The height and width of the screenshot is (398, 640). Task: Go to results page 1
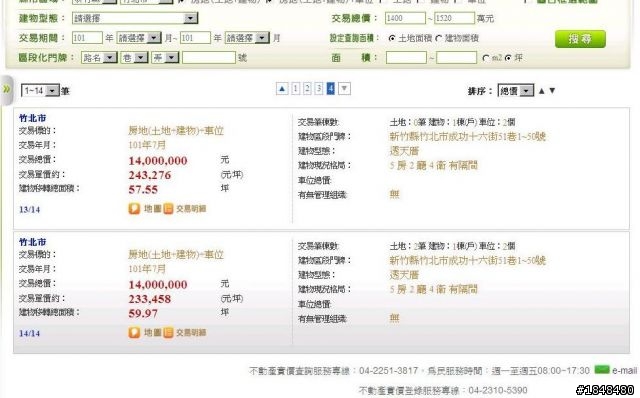pyautogui.click(x=296, y=89)
